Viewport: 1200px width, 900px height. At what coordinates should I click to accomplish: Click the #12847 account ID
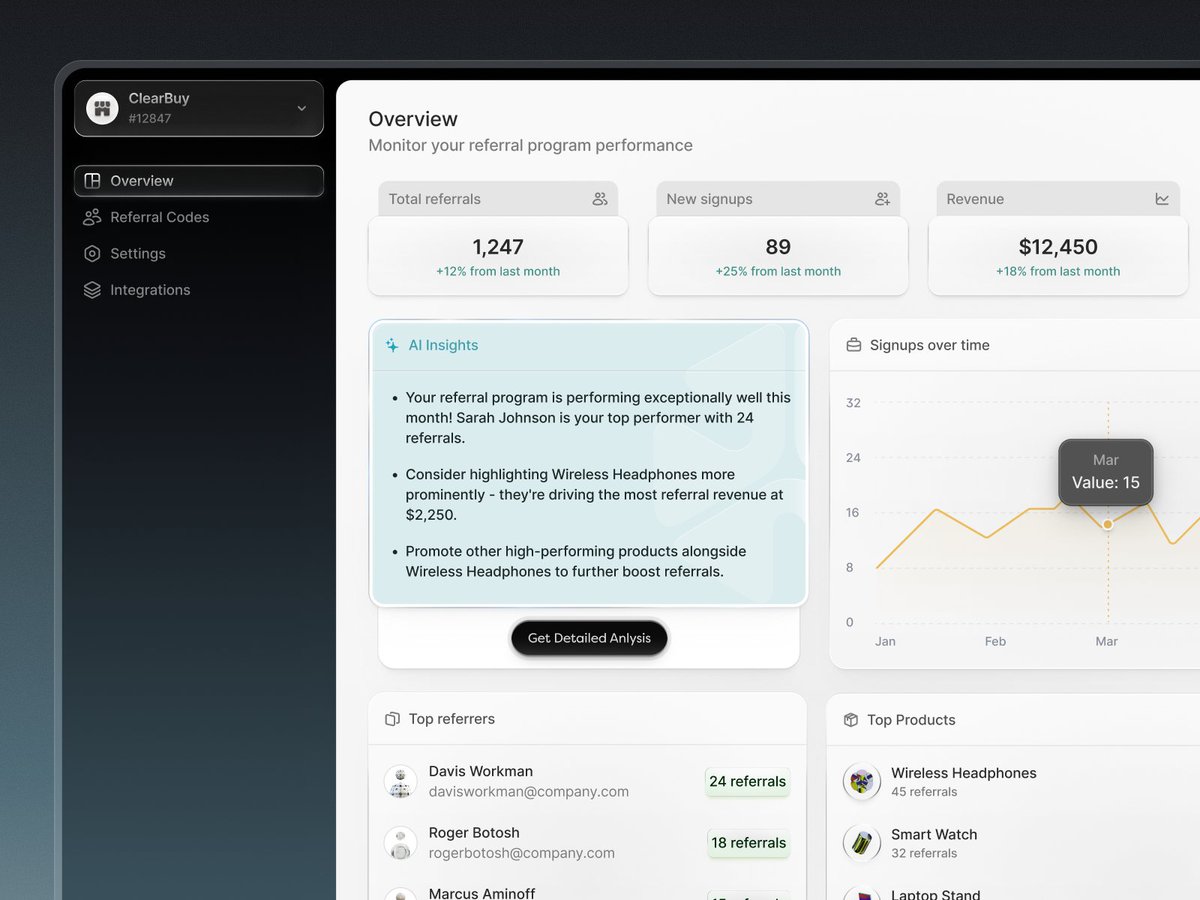click(150, 119)
